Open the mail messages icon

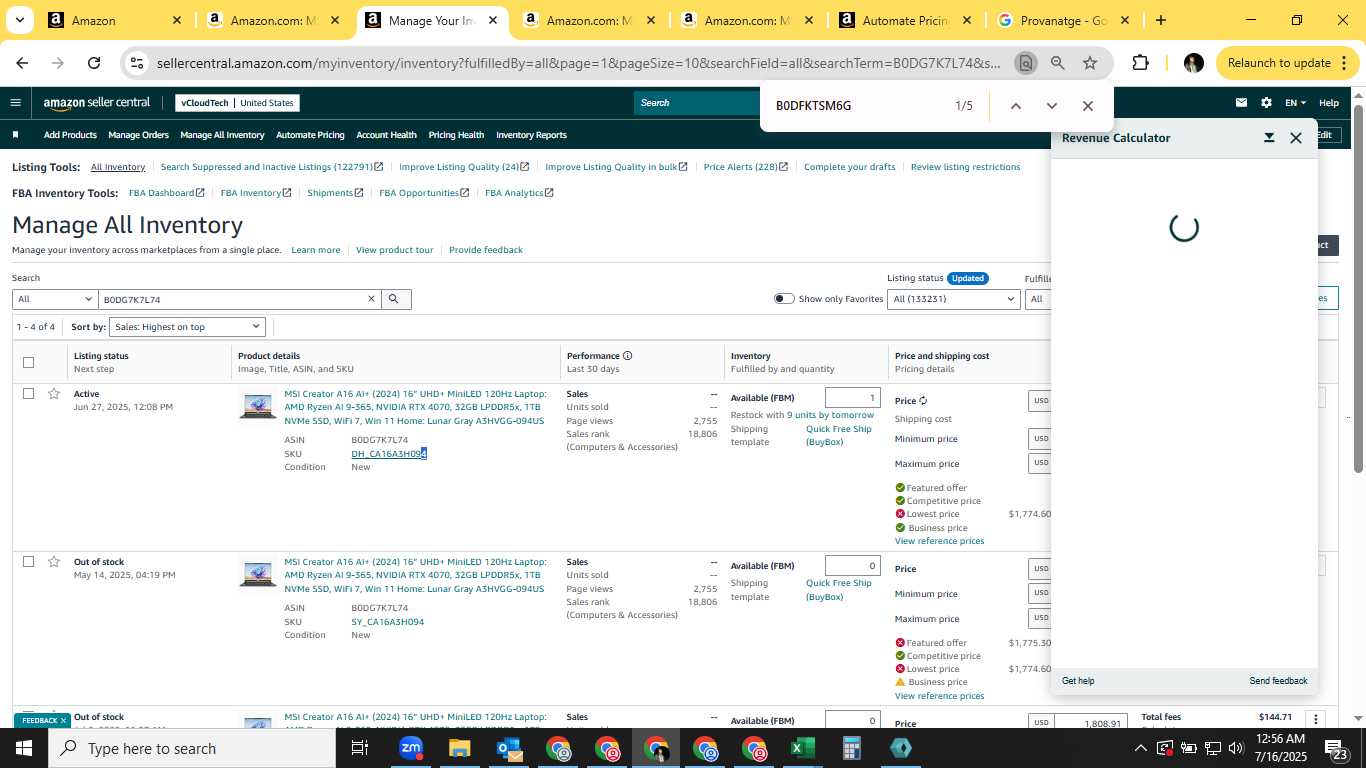click(x=1241, y=103)
